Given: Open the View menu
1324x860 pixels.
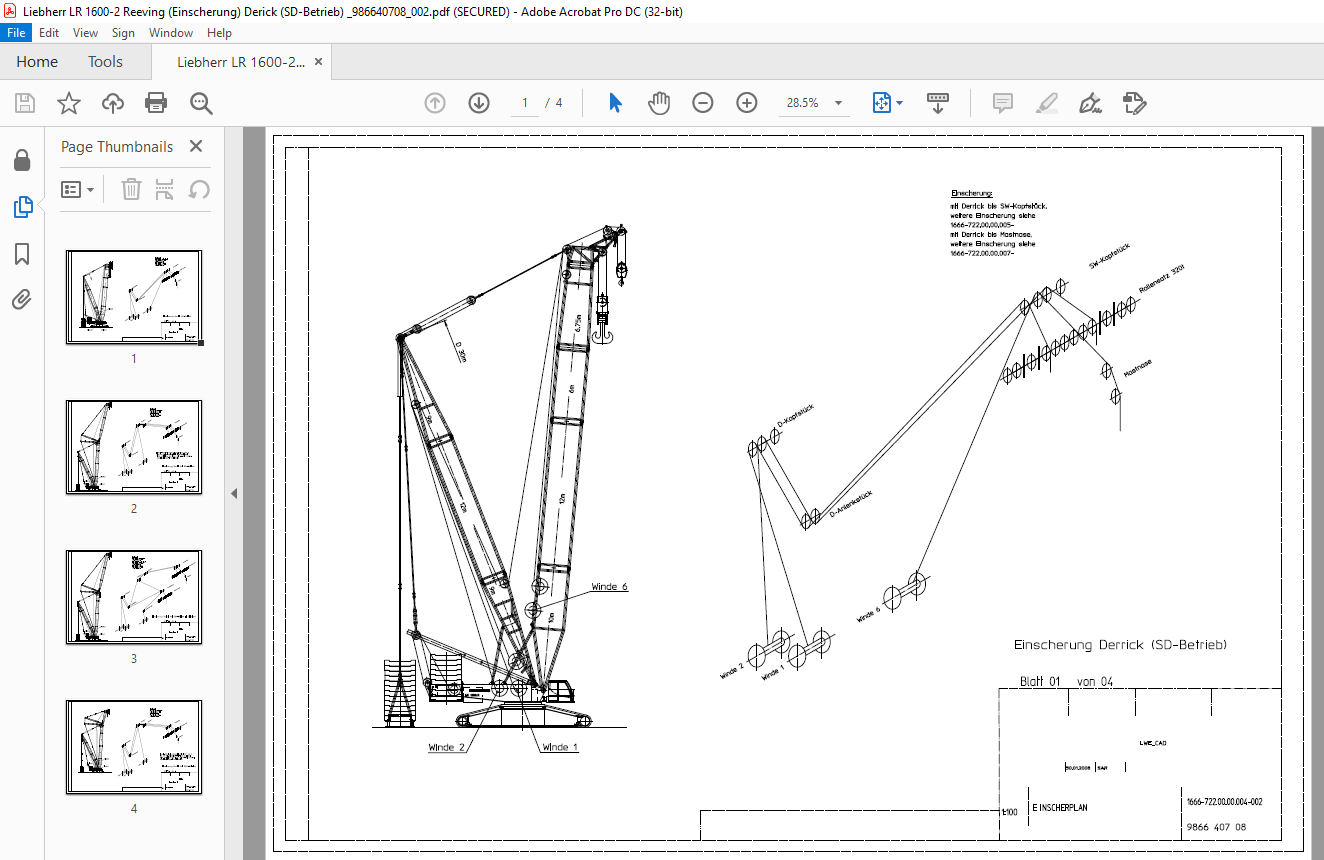Looking at the screenshot, I should click(x=86, y=33).
